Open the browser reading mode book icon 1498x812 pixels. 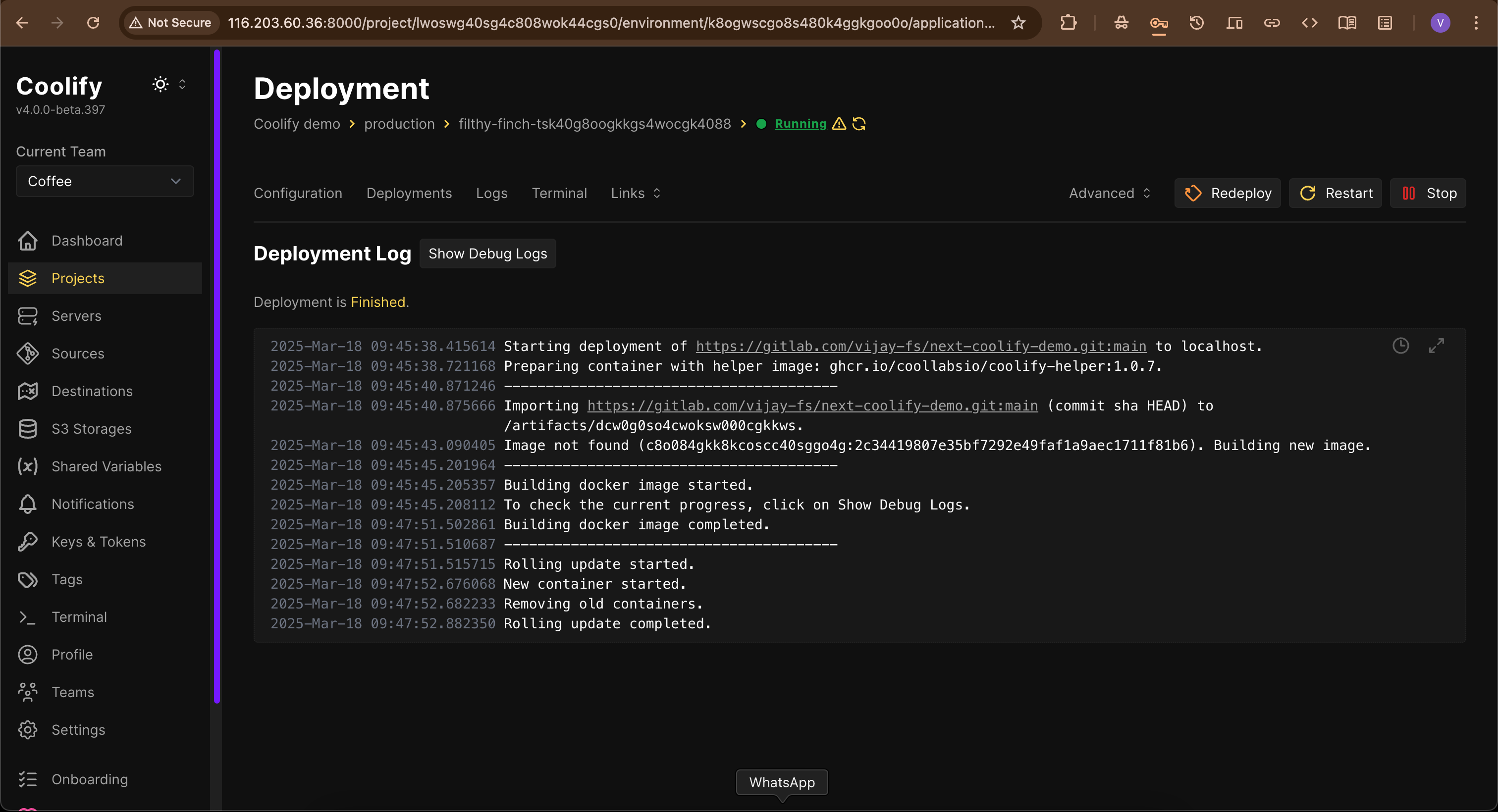(x=1347, y=23)
